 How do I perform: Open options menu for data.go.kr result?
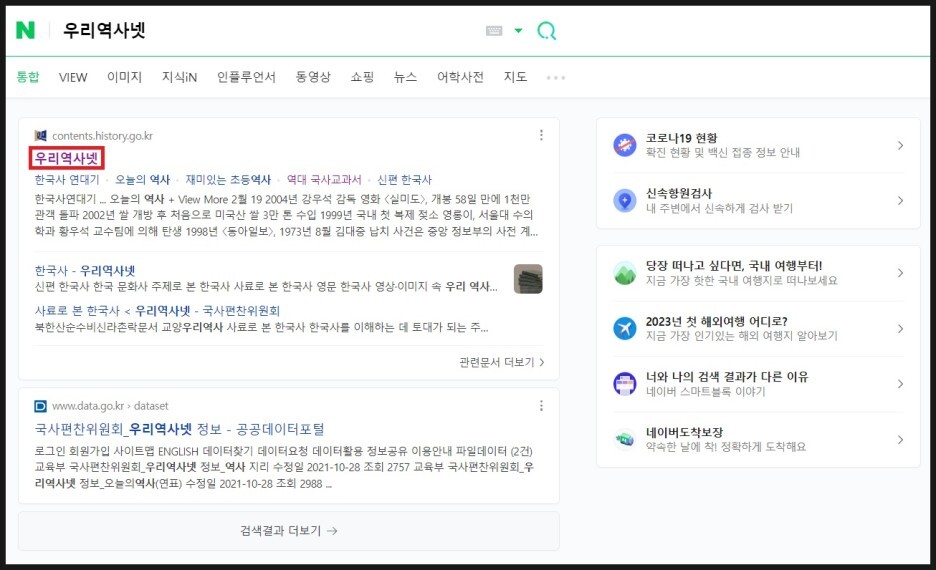(541, 406)
